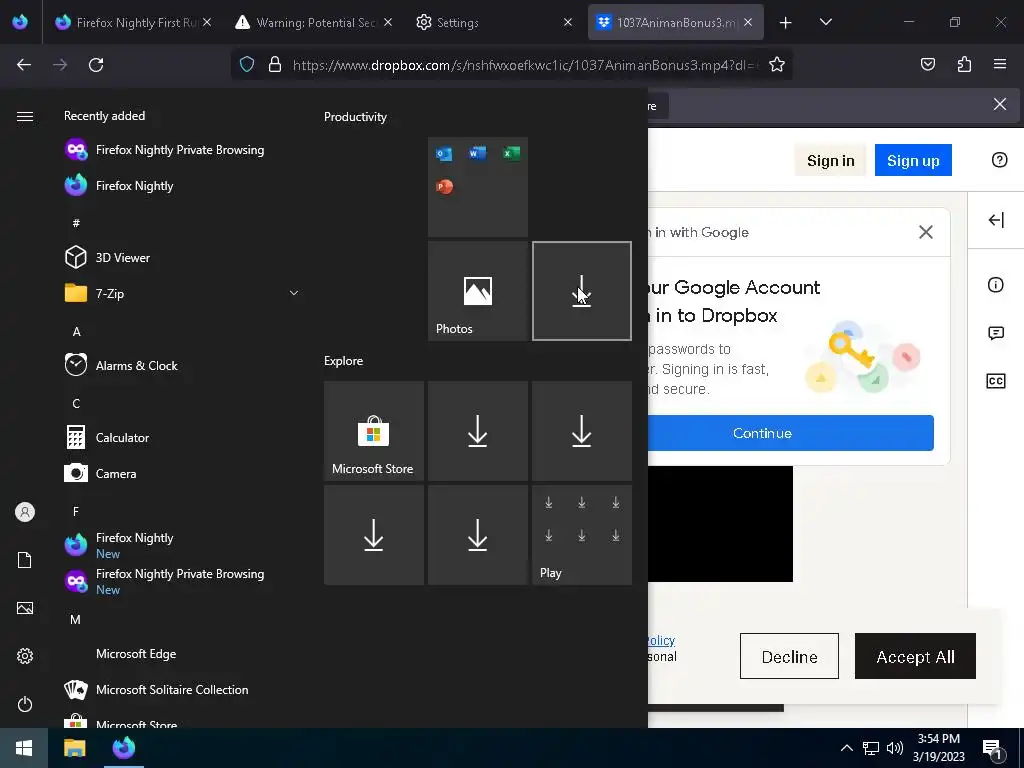This screenshot has width=1024, height=768.
Task: Open Firefox application menu
Action: click(1000, 64)
